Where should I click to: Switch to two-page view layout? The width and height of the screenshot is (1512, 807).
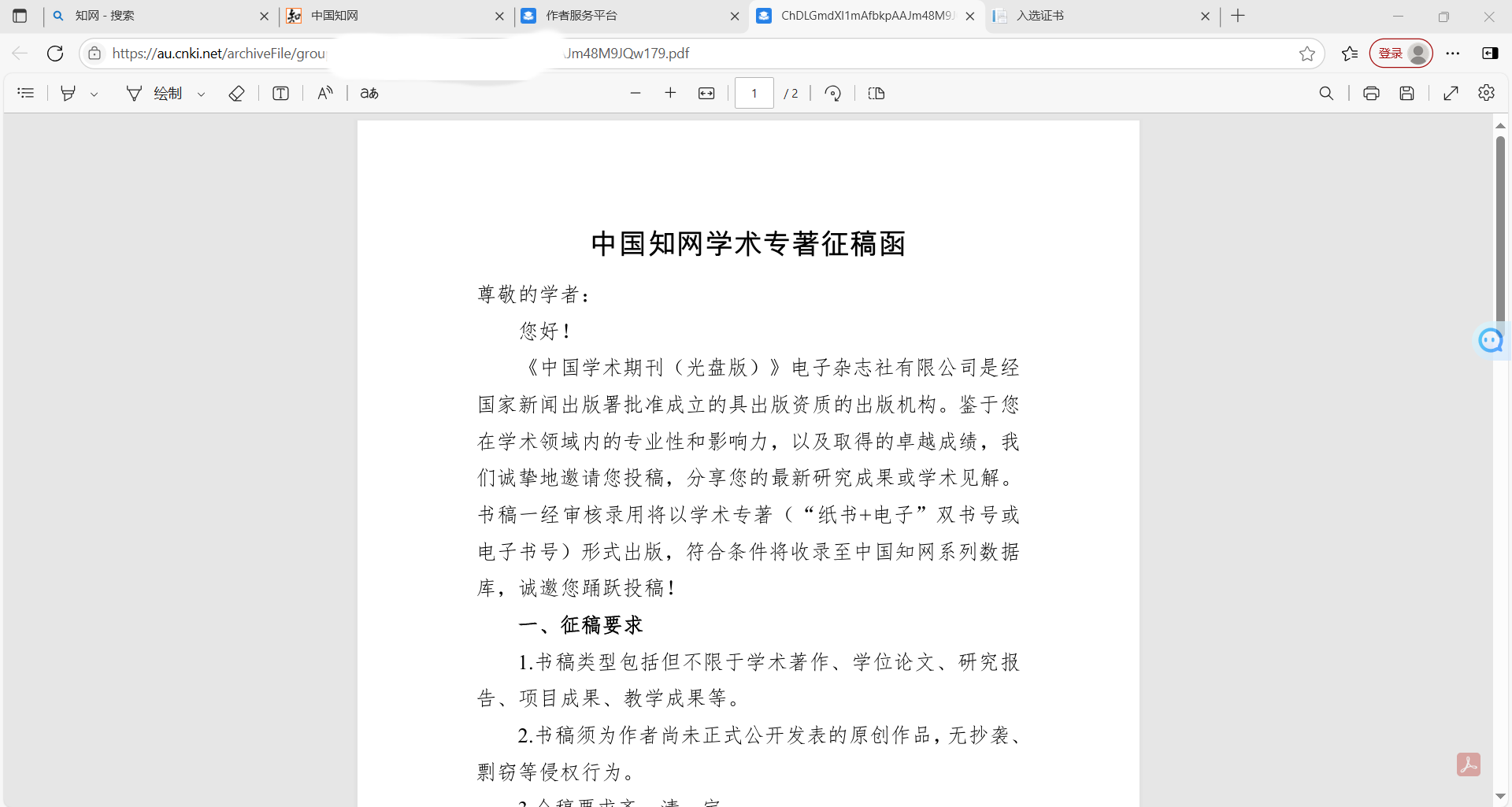click(876, 93)
